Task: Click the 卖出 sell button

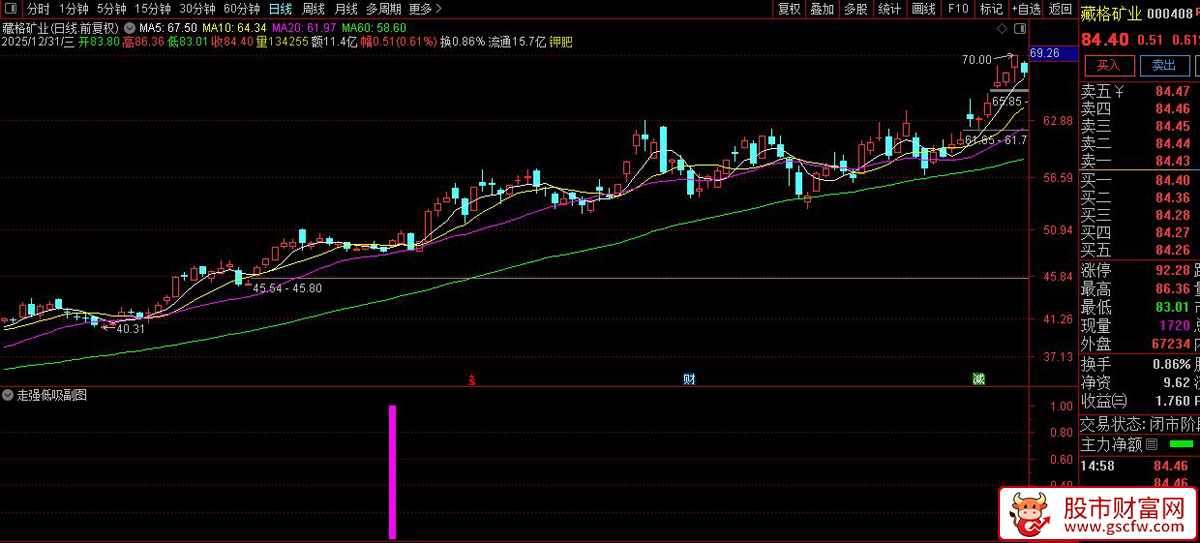Action: point(1163,66)
